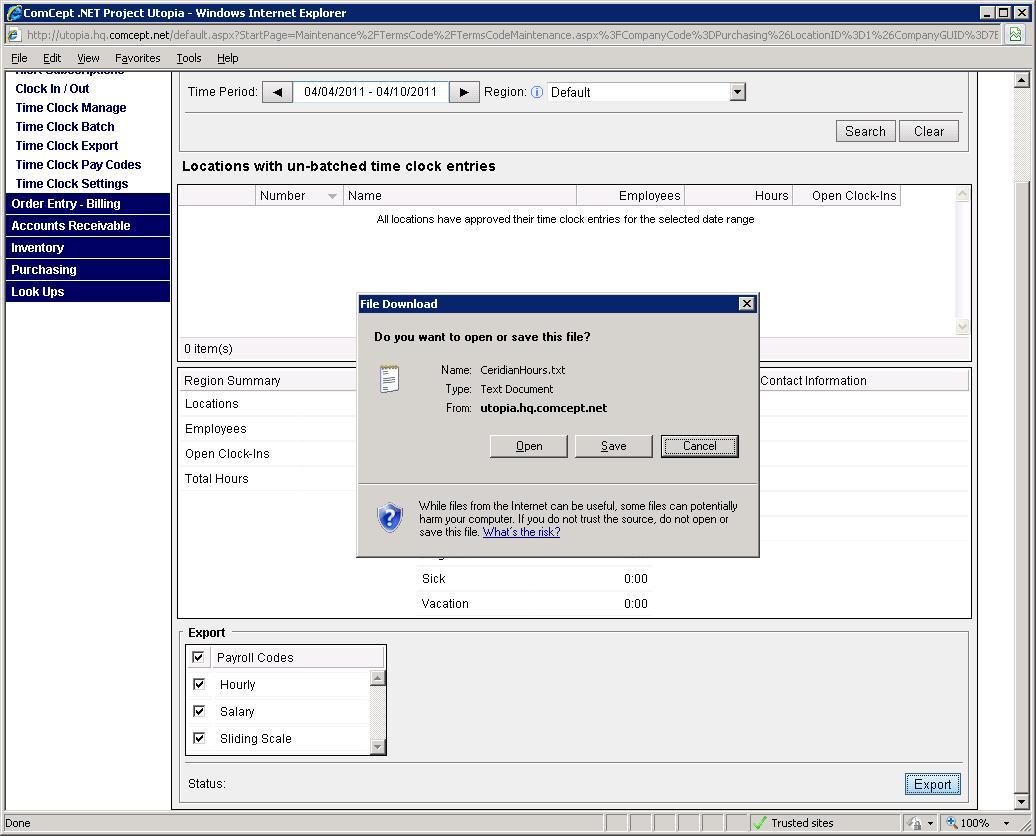This screenshot has height=836, width=1036.
Task: Click the compatibility view icon by address bar
Action: tap(1015, 34)
